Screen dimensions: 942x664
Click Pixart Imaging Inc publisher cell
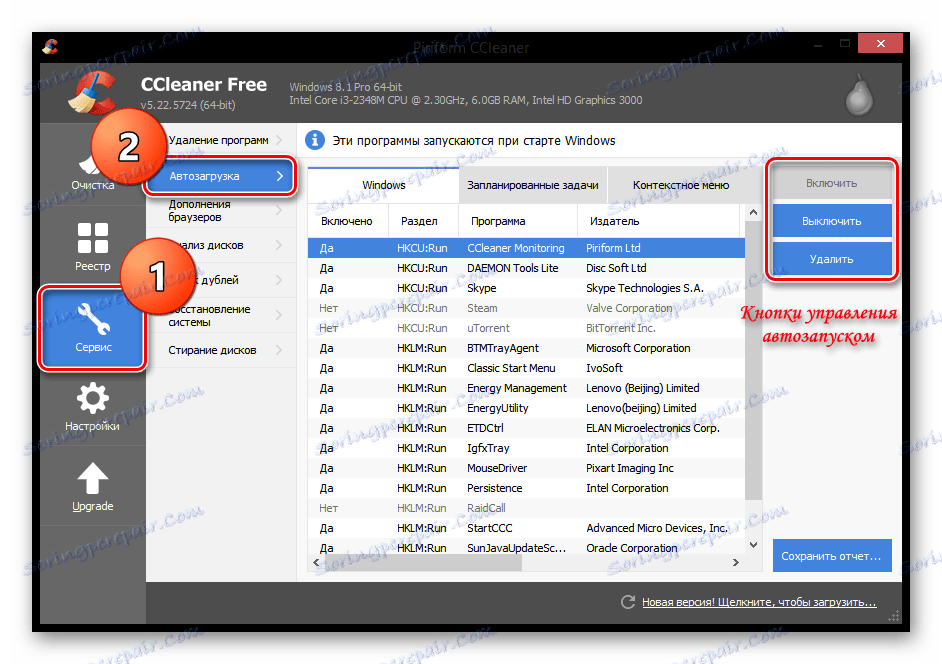[630, 468]
